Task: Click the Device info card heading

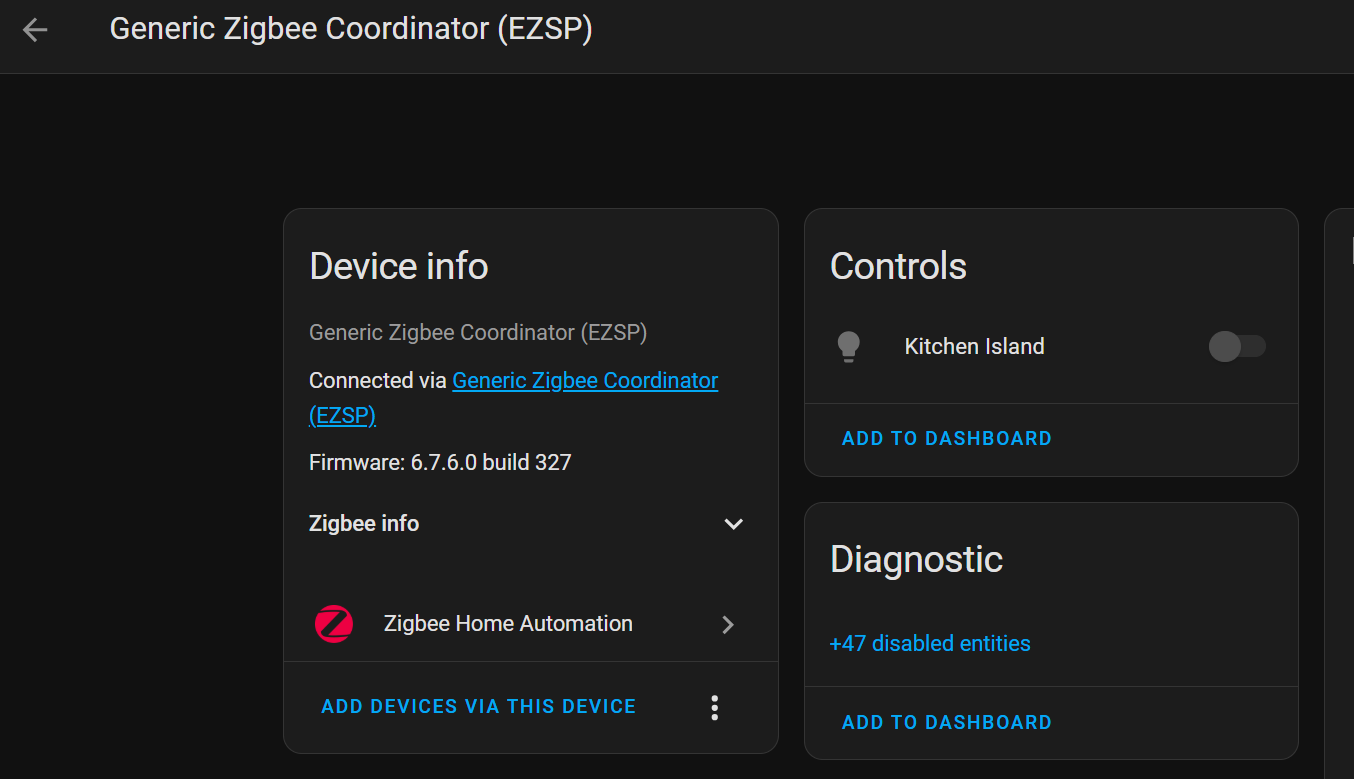Action: [399, 266]
